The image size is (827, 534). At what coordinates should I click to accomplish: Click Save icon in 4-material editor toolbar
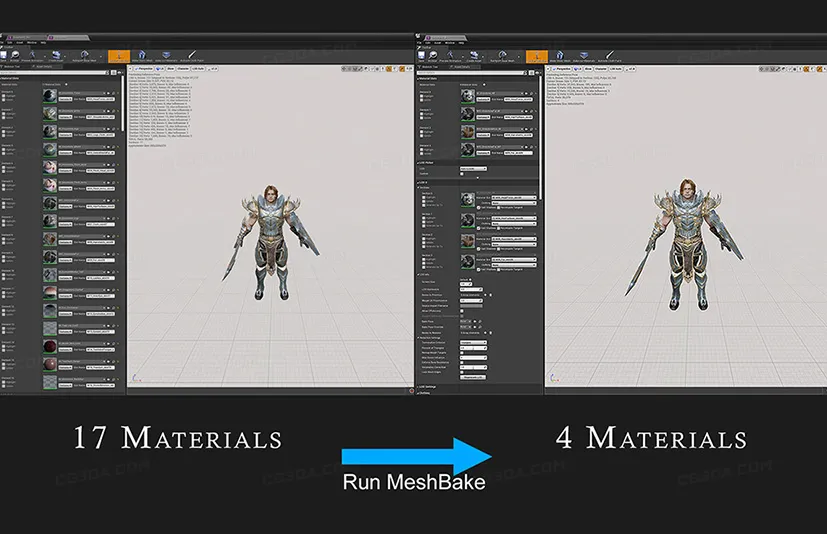(x=421, y=55)
